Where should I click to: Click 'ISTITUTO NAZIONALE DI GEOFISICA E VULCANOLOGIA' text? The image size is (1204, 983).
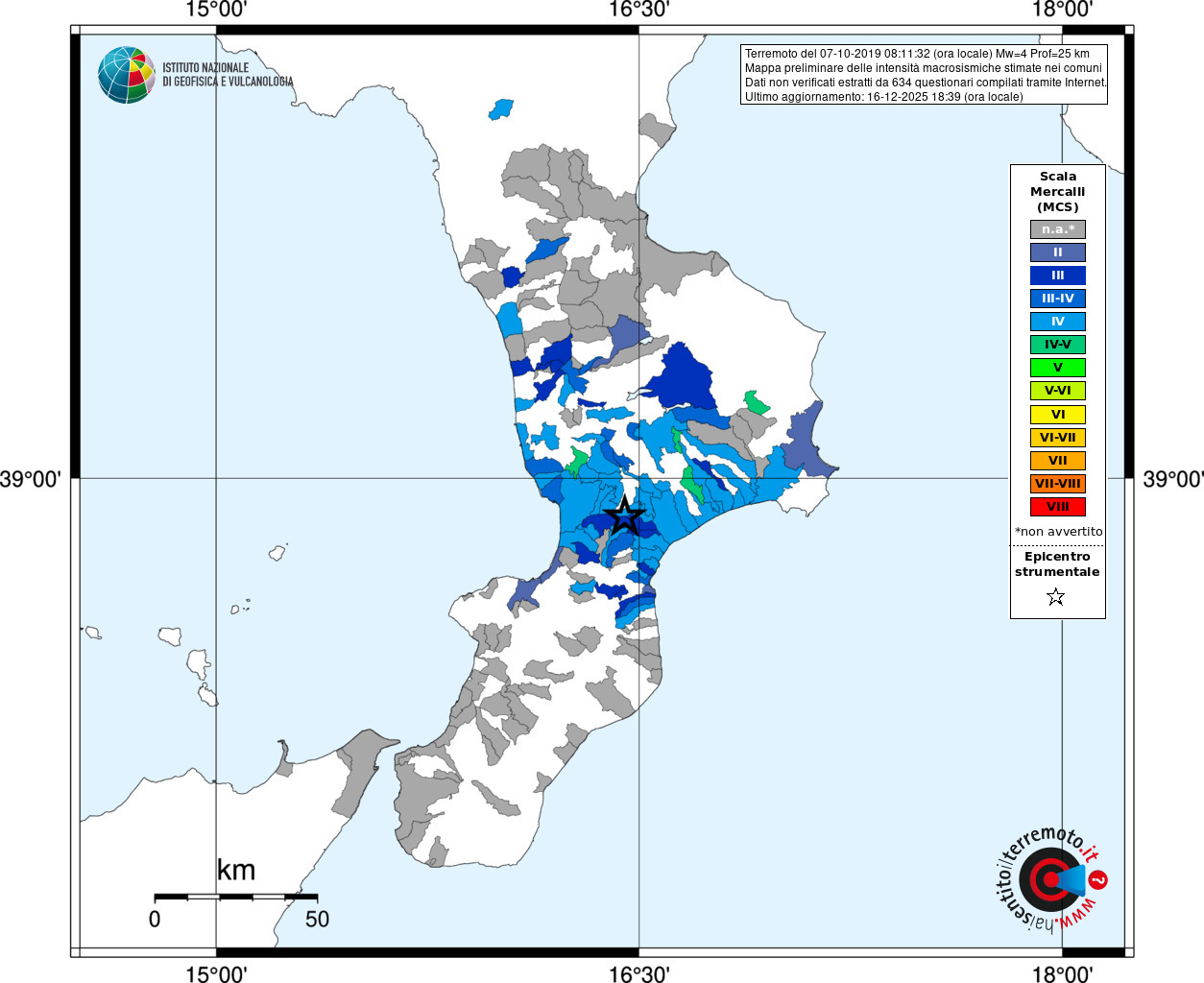tap(228, 75)
